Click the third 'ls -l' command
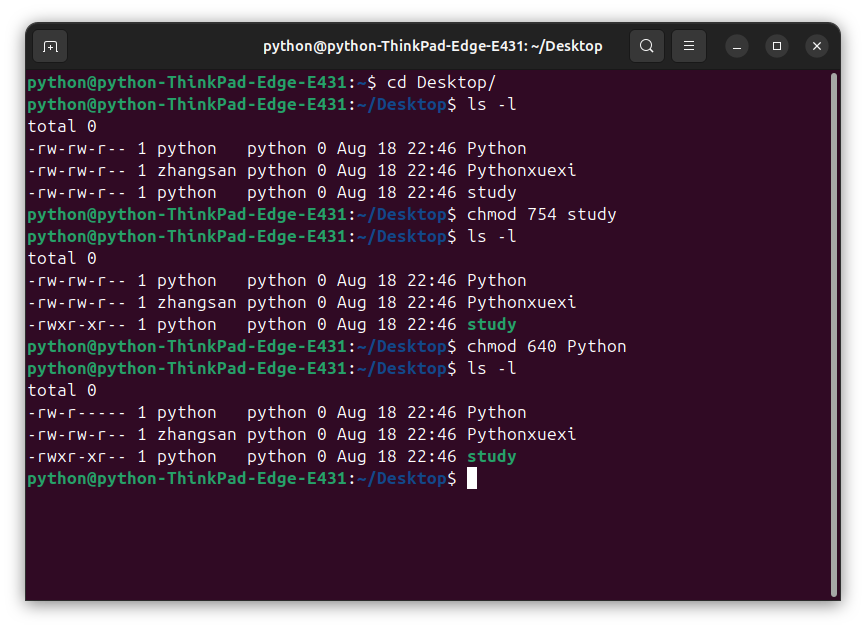866x629 pixels. click(492, 369)
